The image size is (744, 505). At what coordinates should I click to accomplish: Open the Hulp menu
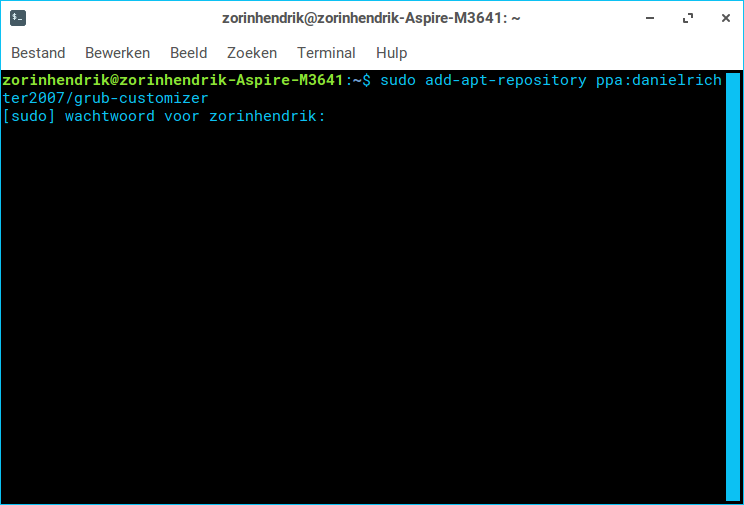[391, 53]
